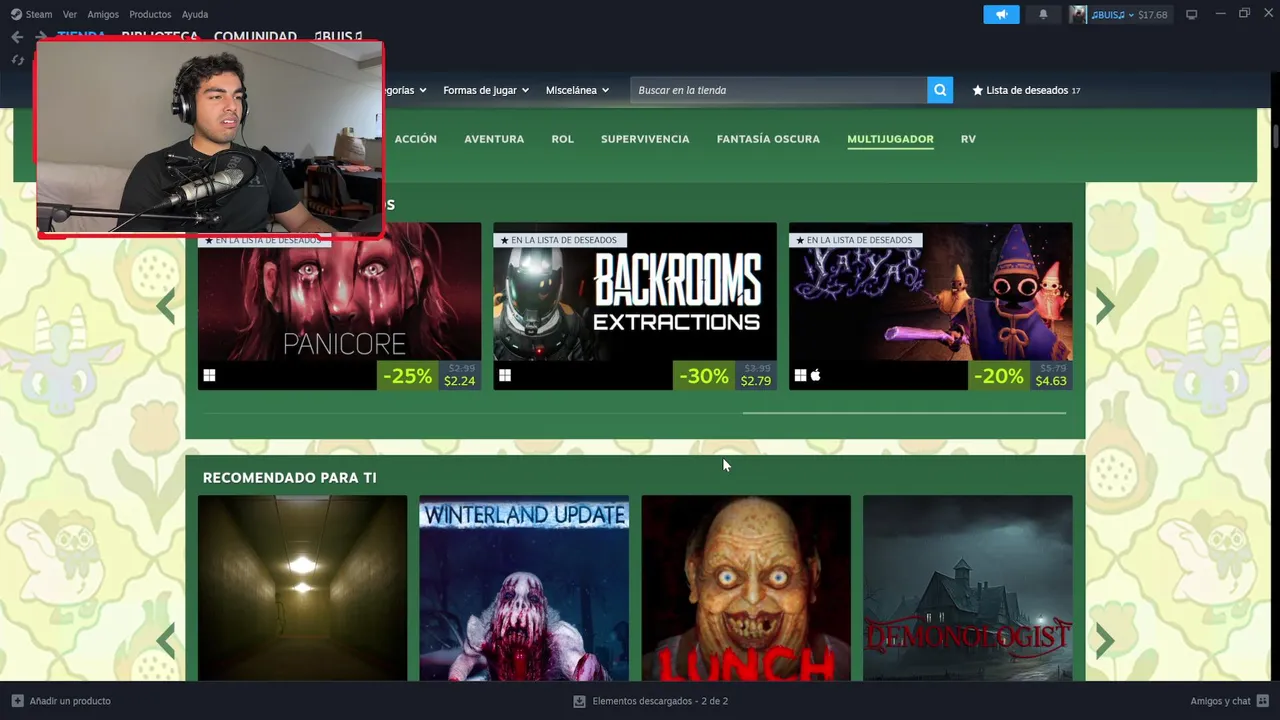Open the Miscelánea dropdown
The width and height of the screenshot is (1280, 720).
click(x=577, y=90)
